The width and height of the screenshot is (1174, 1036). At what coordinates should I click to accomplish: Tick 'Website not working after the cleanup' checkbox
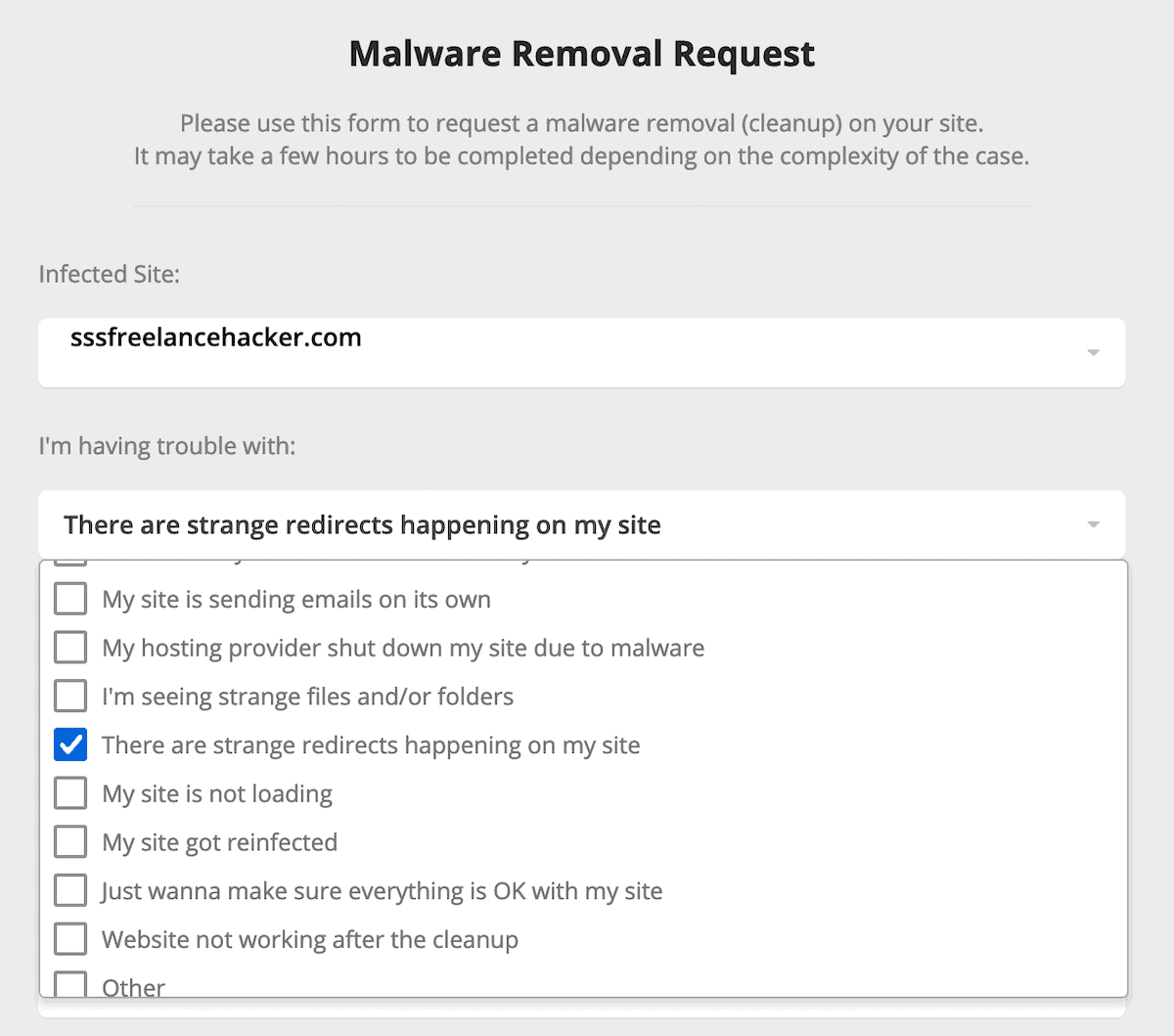click(70, 939)
